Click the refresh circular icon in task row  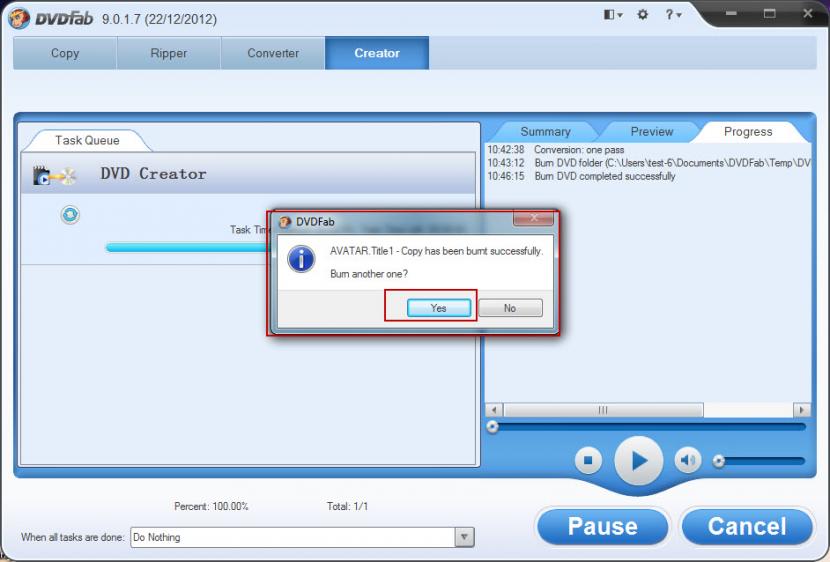coord(70,215)
